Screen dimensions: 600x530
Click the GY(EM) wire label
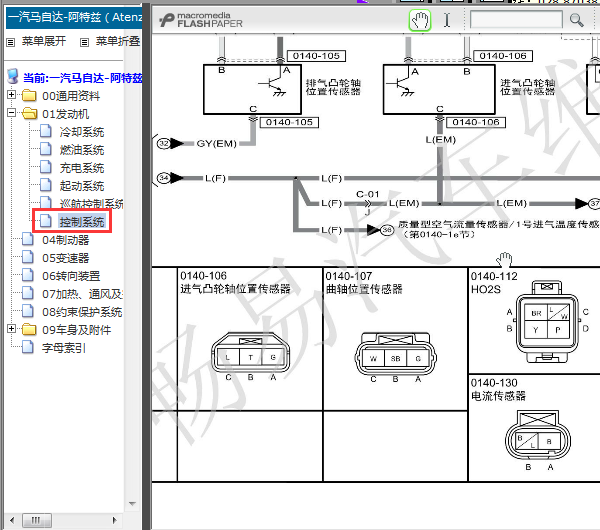[216, 144]
